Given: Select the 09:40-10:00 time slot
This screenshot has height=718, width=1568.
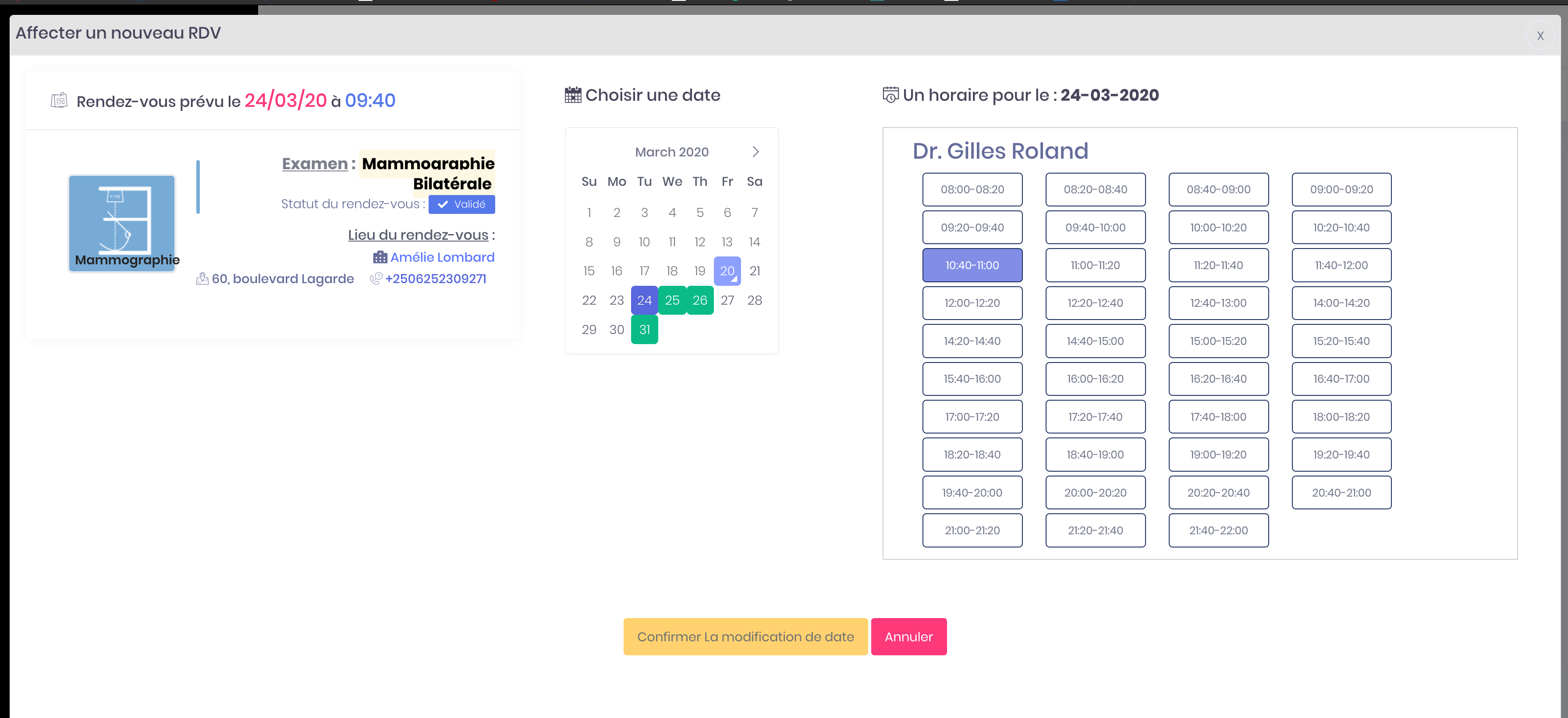Looking at the screenshot, I should coord(1094,228).
